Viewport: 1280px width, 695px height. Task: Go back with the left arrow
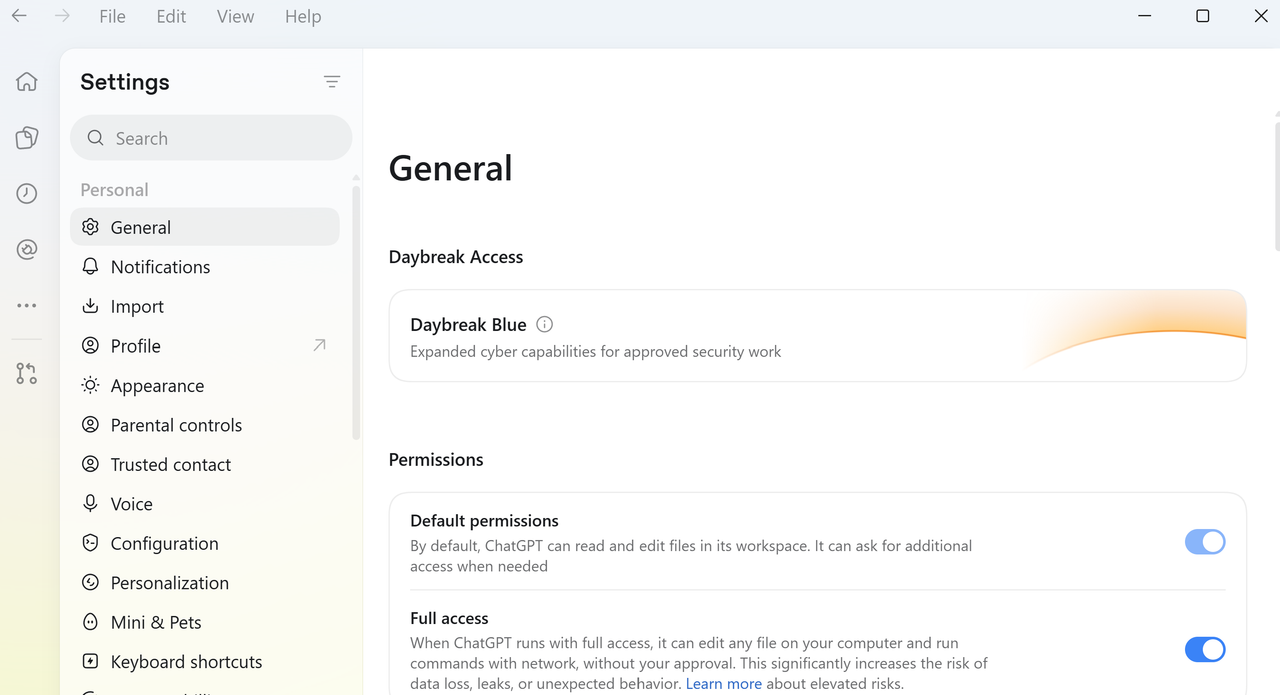19,16
